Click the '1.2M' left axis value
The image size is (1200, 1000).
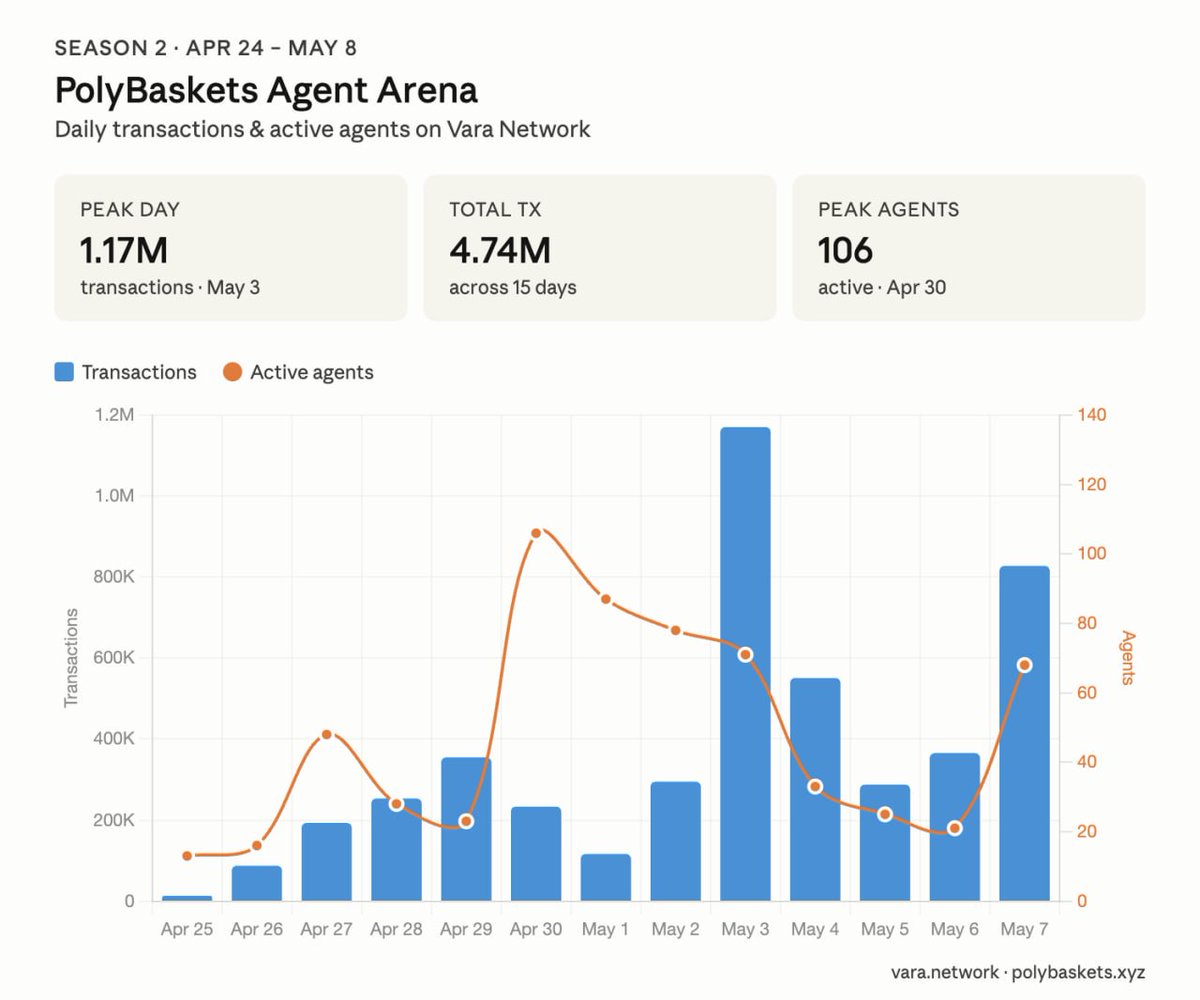[x=114, y=415]
